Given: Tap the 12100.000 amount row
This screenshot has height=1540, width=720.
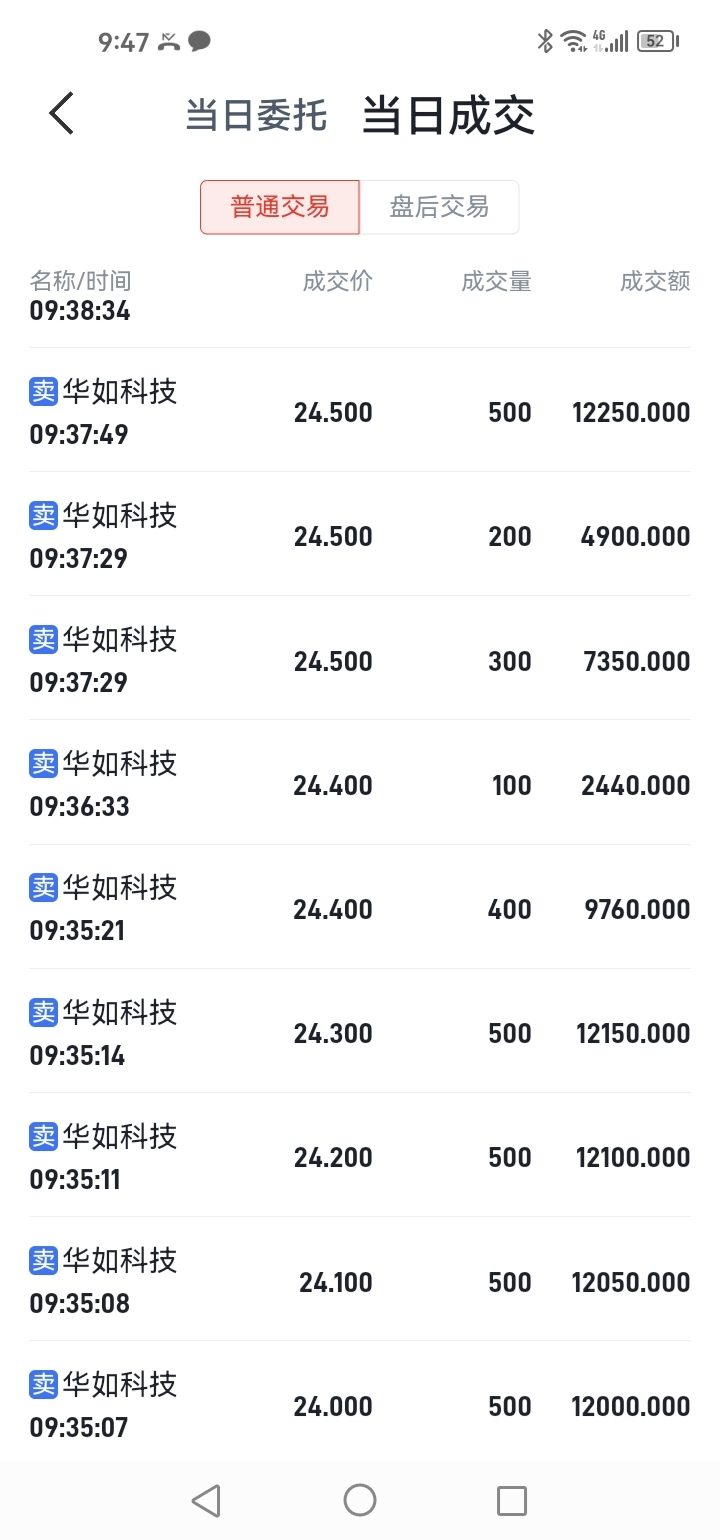Looking at the screenshot, I should pos(360,1155).
